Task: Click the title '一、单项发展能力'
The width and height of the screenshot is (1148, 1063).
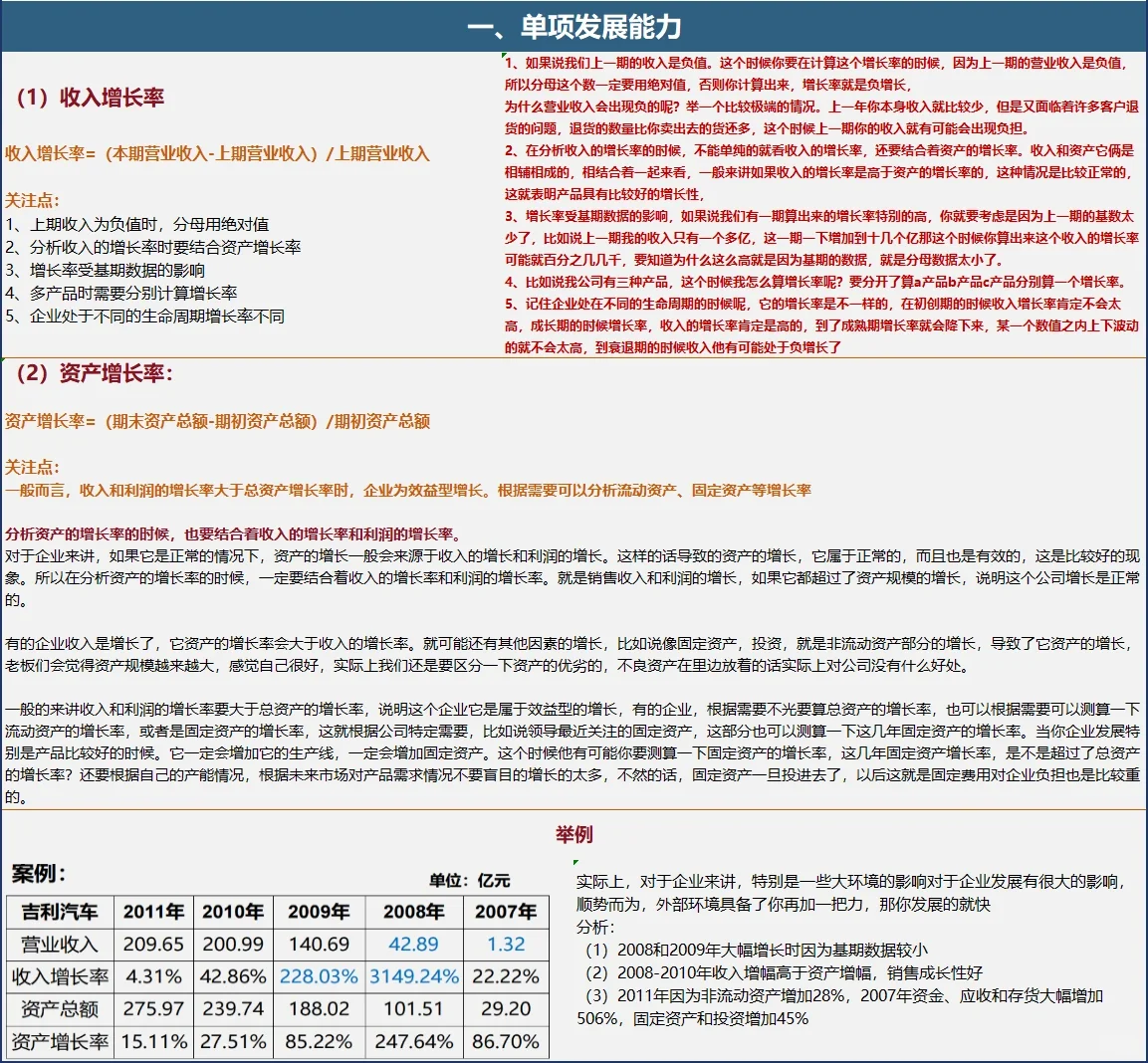Action: (x=574, y=27)
